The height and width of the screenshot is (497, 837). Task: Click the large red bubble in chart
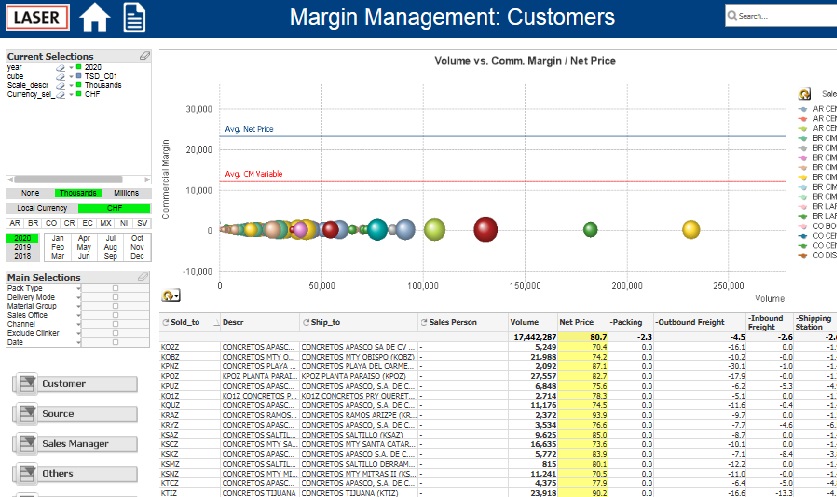[x=485, y=230]
